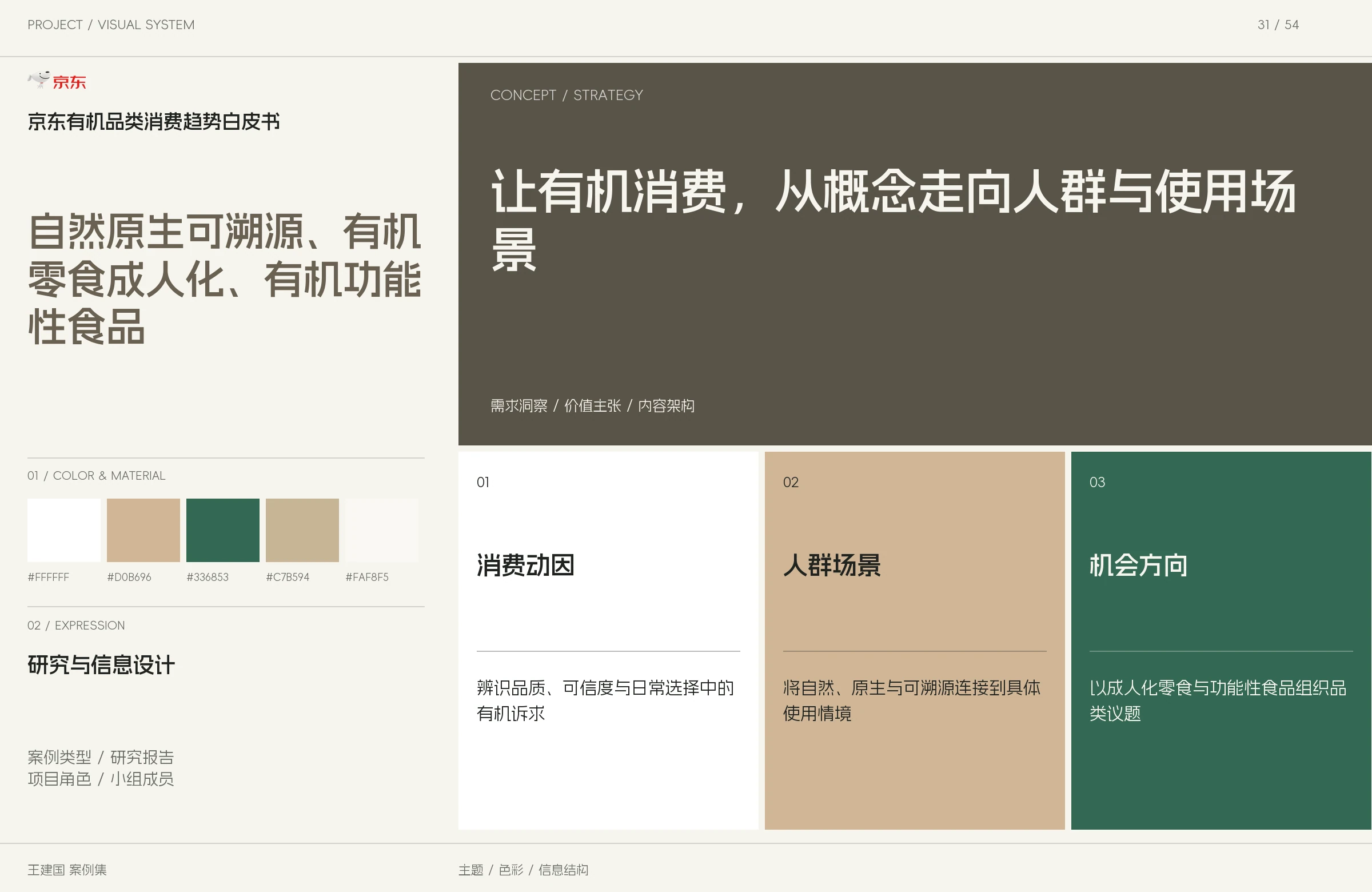This screenshot has height=892, width=1372.
Task: Click the hex label #D0B696
Action: click(x=129, y=577)
